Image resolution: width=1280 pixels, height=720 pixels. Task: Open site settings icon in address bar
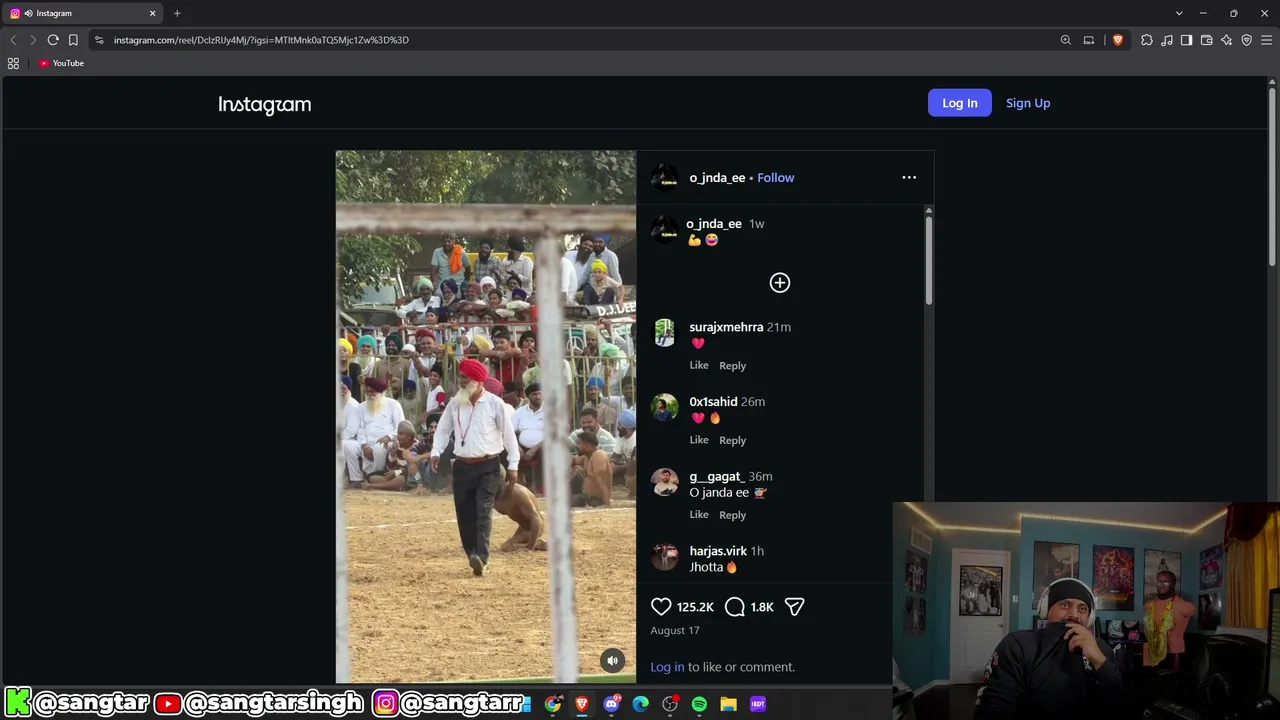point(98,40)
